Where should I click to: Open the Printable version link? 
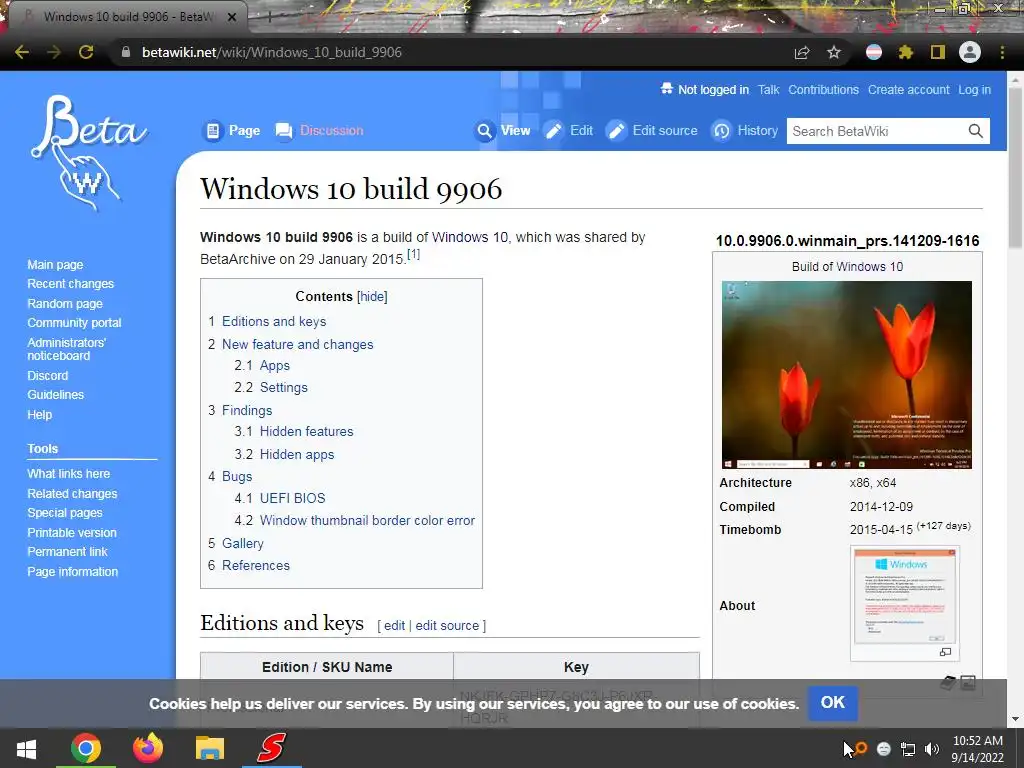tap(72, 532)
